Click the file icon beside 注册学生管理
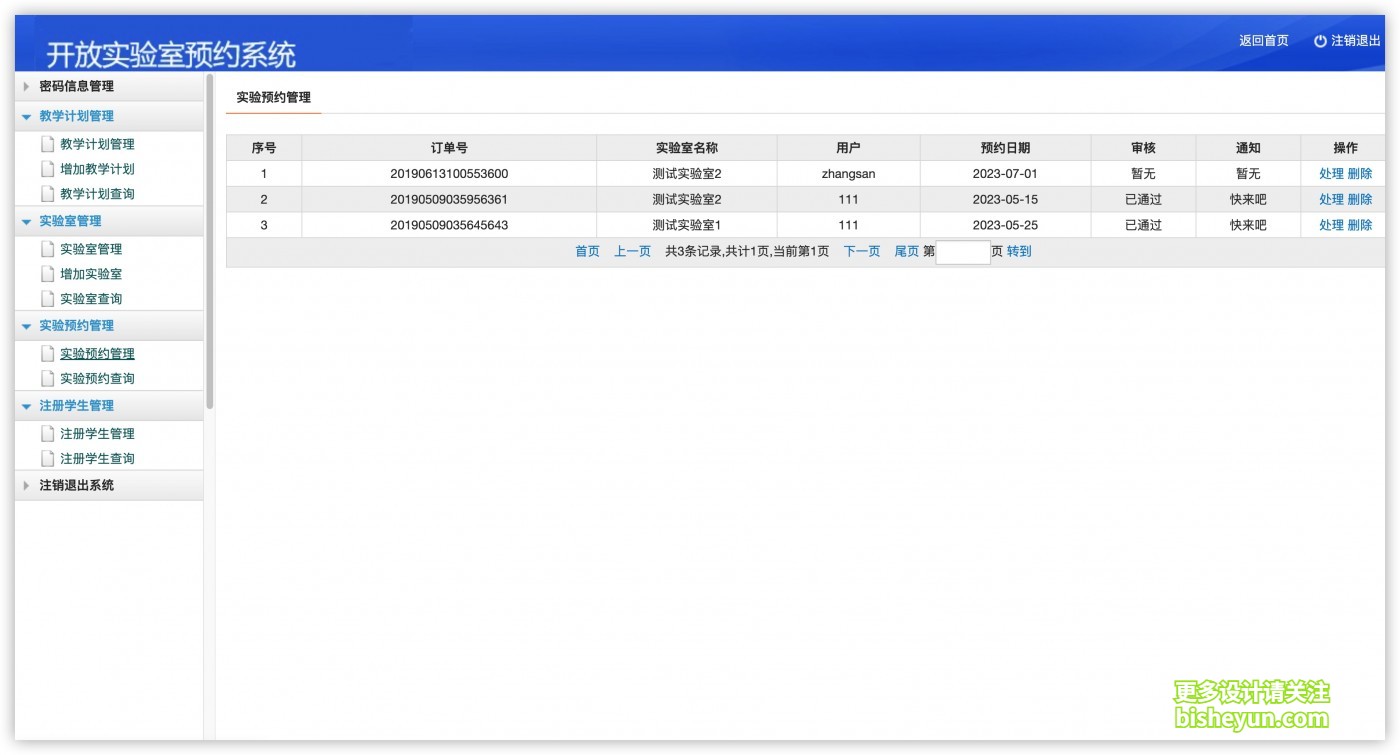The width and height of the screenshot is (1400, 755). click(47, 434)
